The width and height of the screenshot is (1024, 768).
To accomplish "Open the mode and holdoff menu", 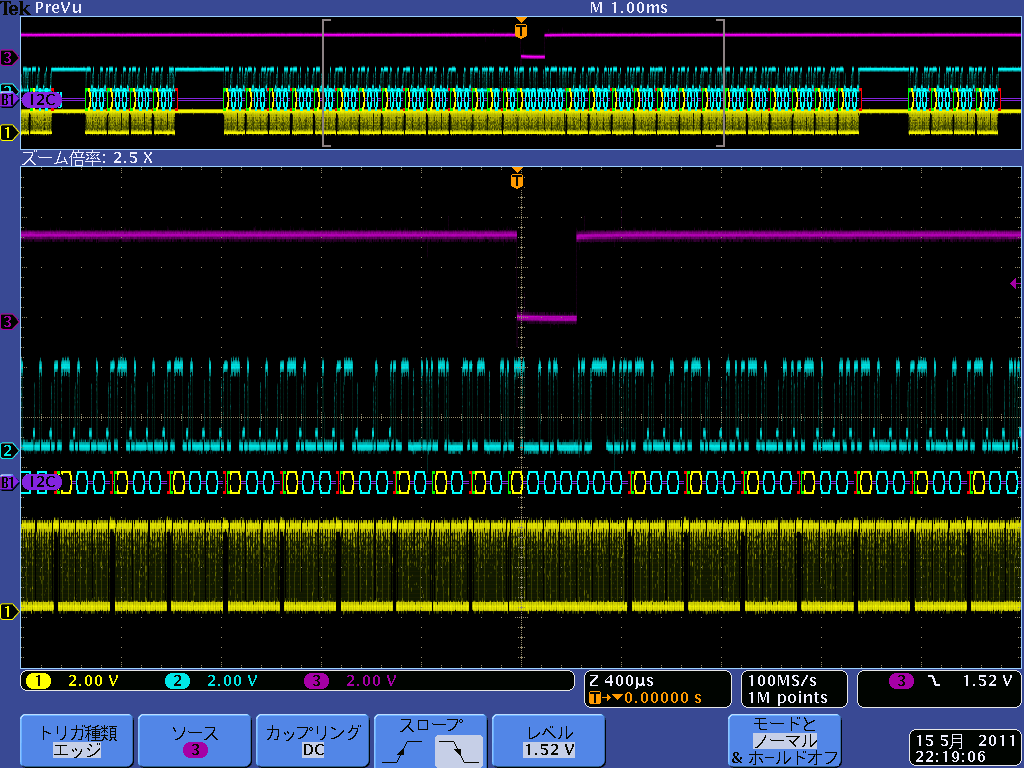I will click(x=784, y=741).
